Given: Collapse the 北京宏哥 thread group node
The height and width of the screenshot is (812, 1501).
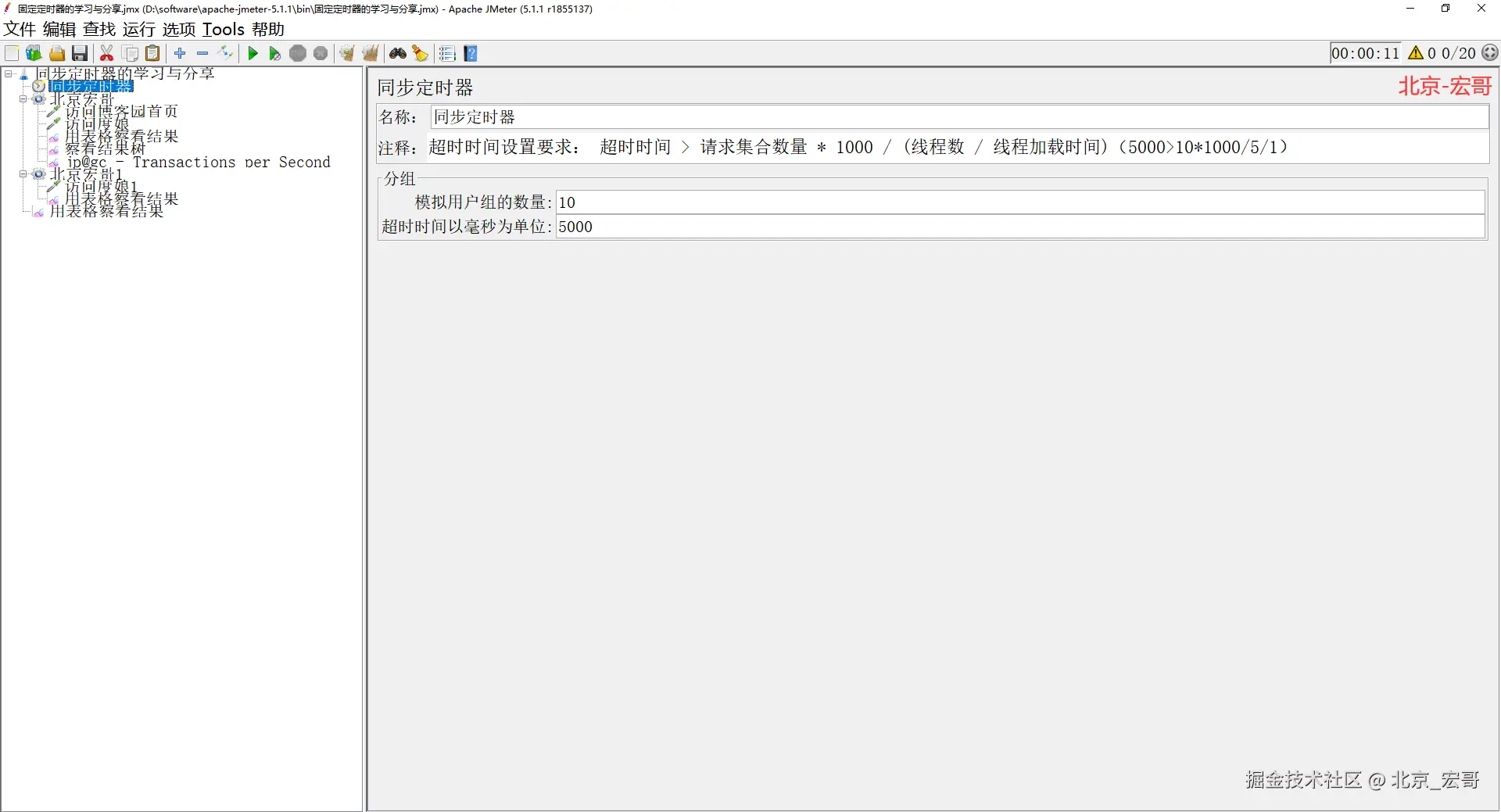Looking at the screenshot, I should [23, 99].
